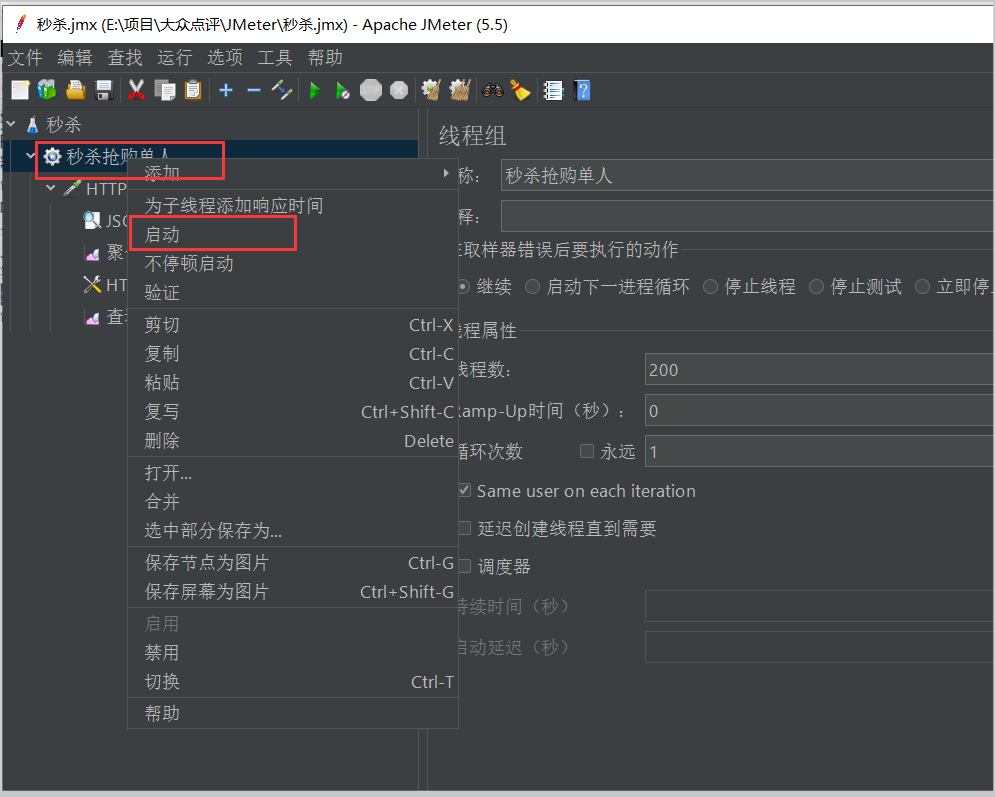Click the Save floppy disk toolbar icon
995x797 pixels.
104,91
